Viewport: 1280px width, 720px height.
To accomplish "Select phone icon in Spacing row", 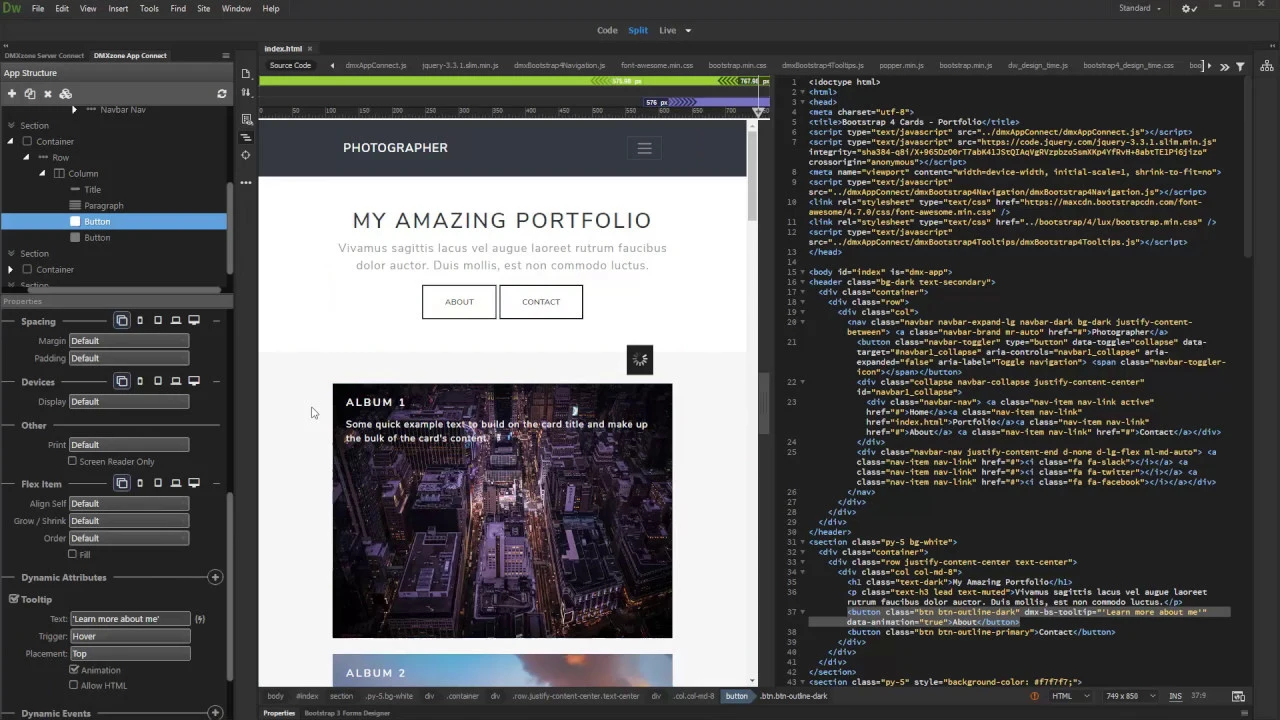I will point(140,321).
